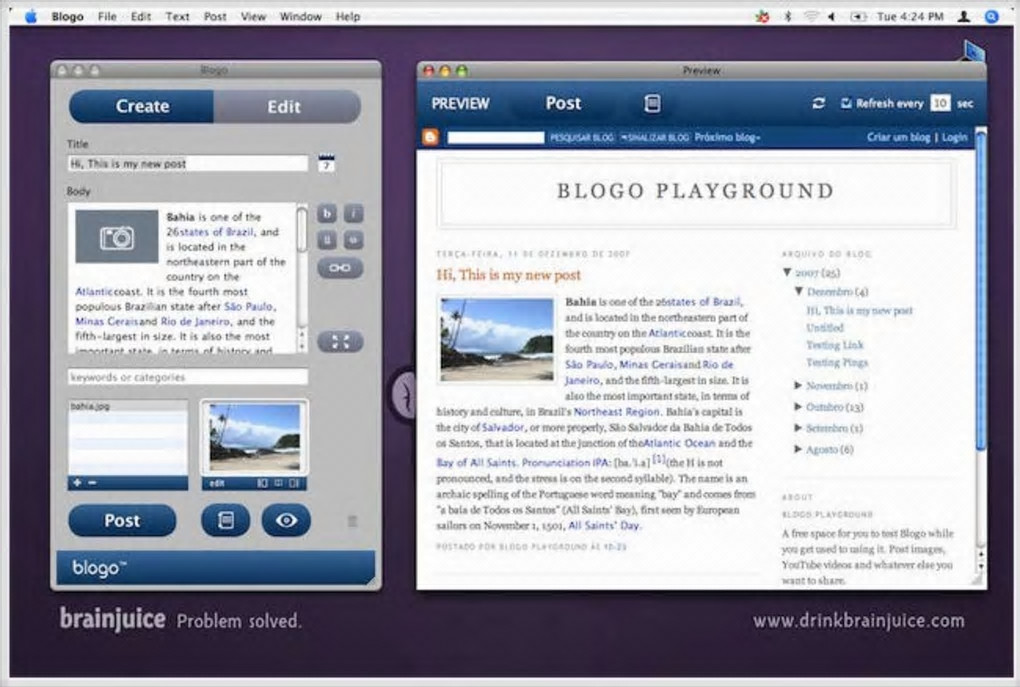1020x687 pixels.
Task: Insert a hyperlink with the chain-link button
Action: (x=340, y=268)
